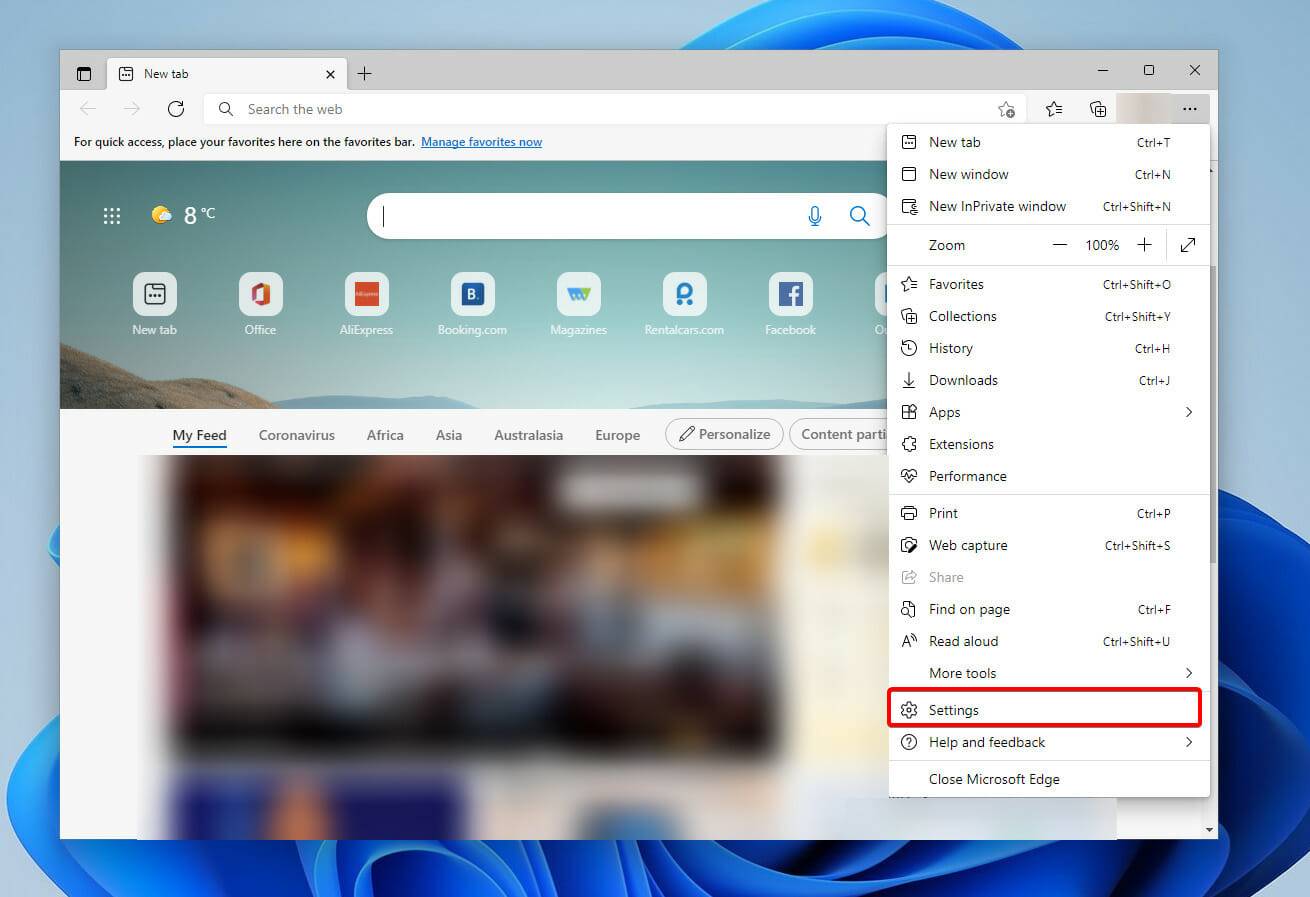
Task: Open the AliExpress quick link tile
Action: pyautogui.click(x=366, y=304)
